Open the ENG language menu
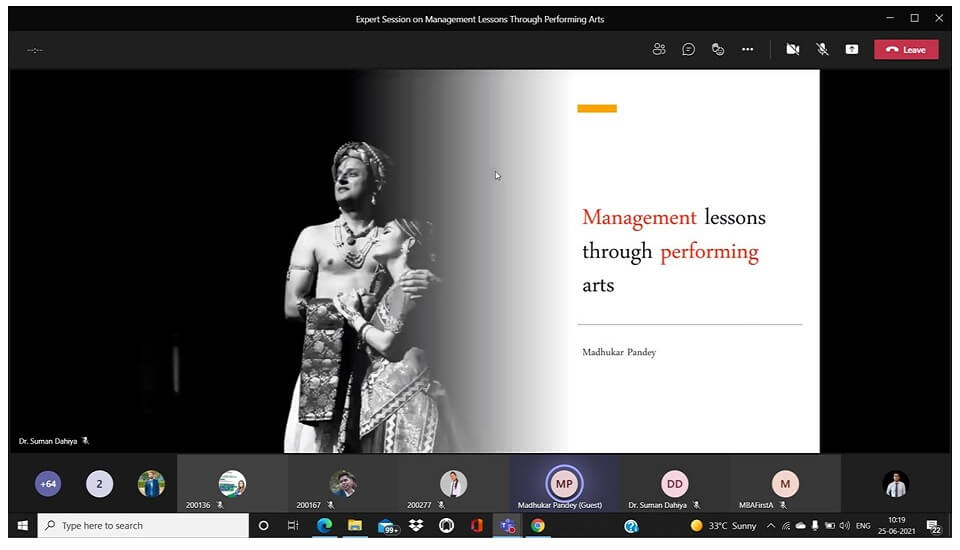This screenshot has height=550, width=960. click(x=863, y=526)
